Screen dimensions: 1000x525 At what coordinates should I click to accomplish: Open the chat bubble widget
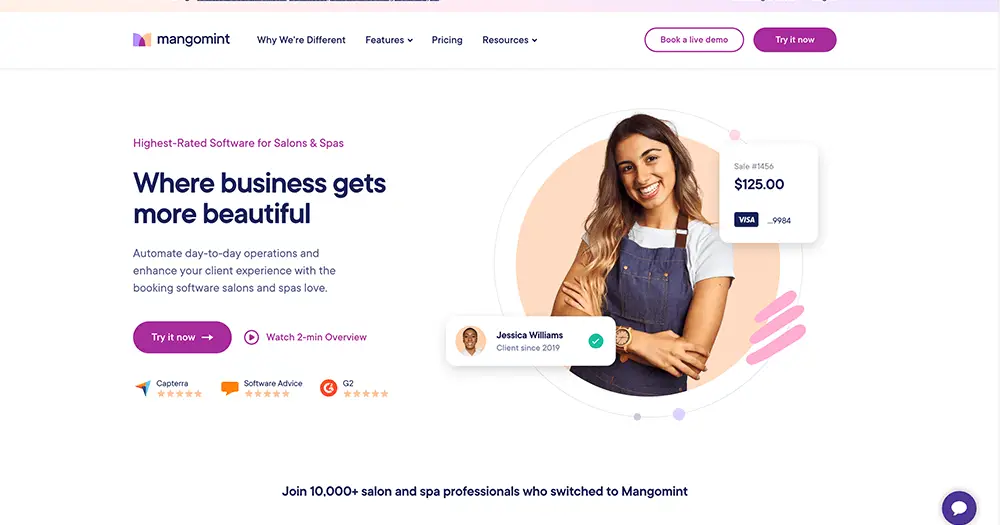point(959,508)
